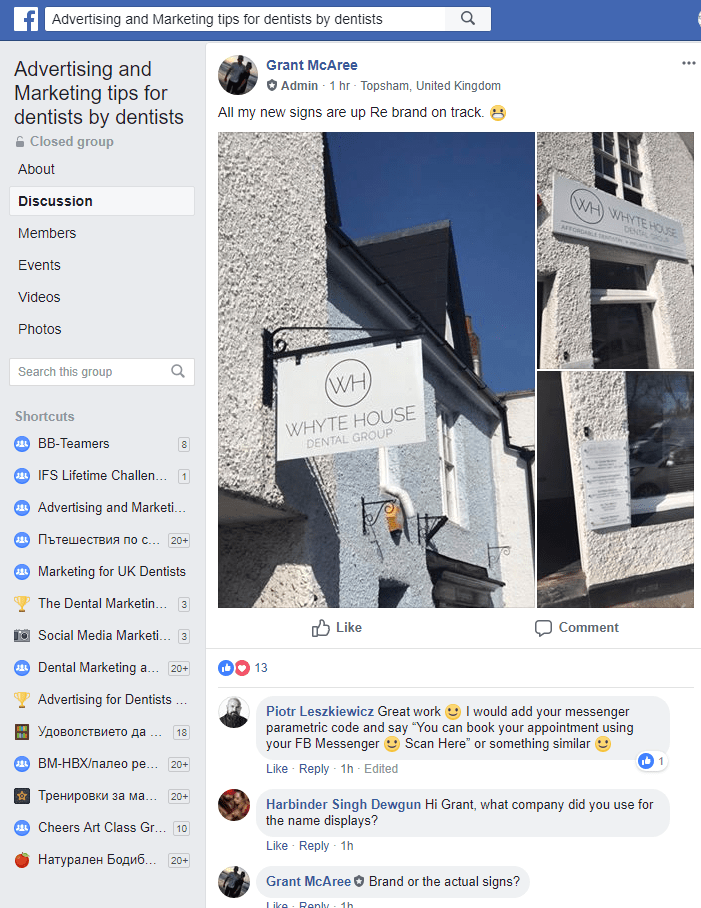Click the Facebook logo icon
This screenshot has height=908, width=701.
pyautogui.click(x=26, y=19)
